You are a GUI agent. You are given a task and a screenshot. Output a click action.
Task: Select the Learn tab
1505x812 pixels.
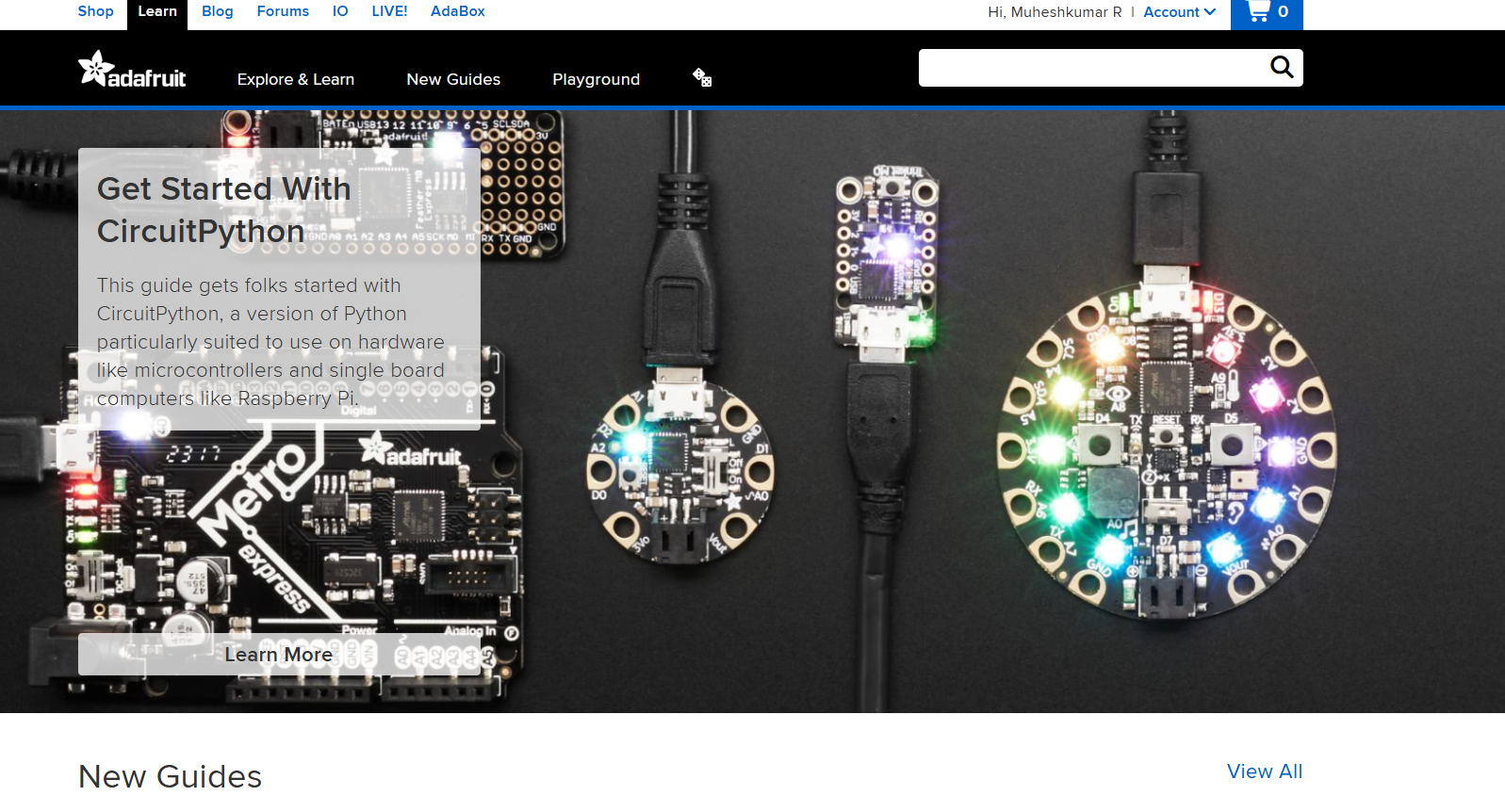[x=157, y=12]
